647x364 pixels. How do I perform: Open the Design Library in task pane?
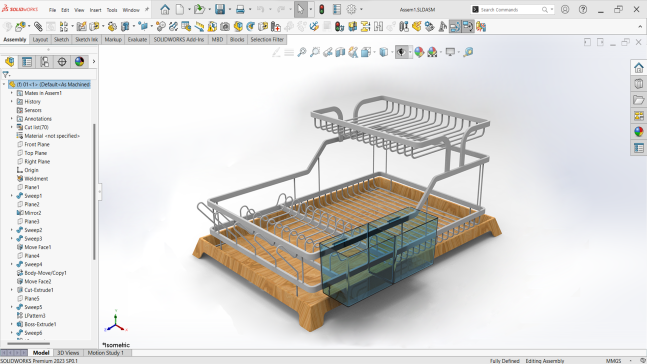[x=639, y=84]
